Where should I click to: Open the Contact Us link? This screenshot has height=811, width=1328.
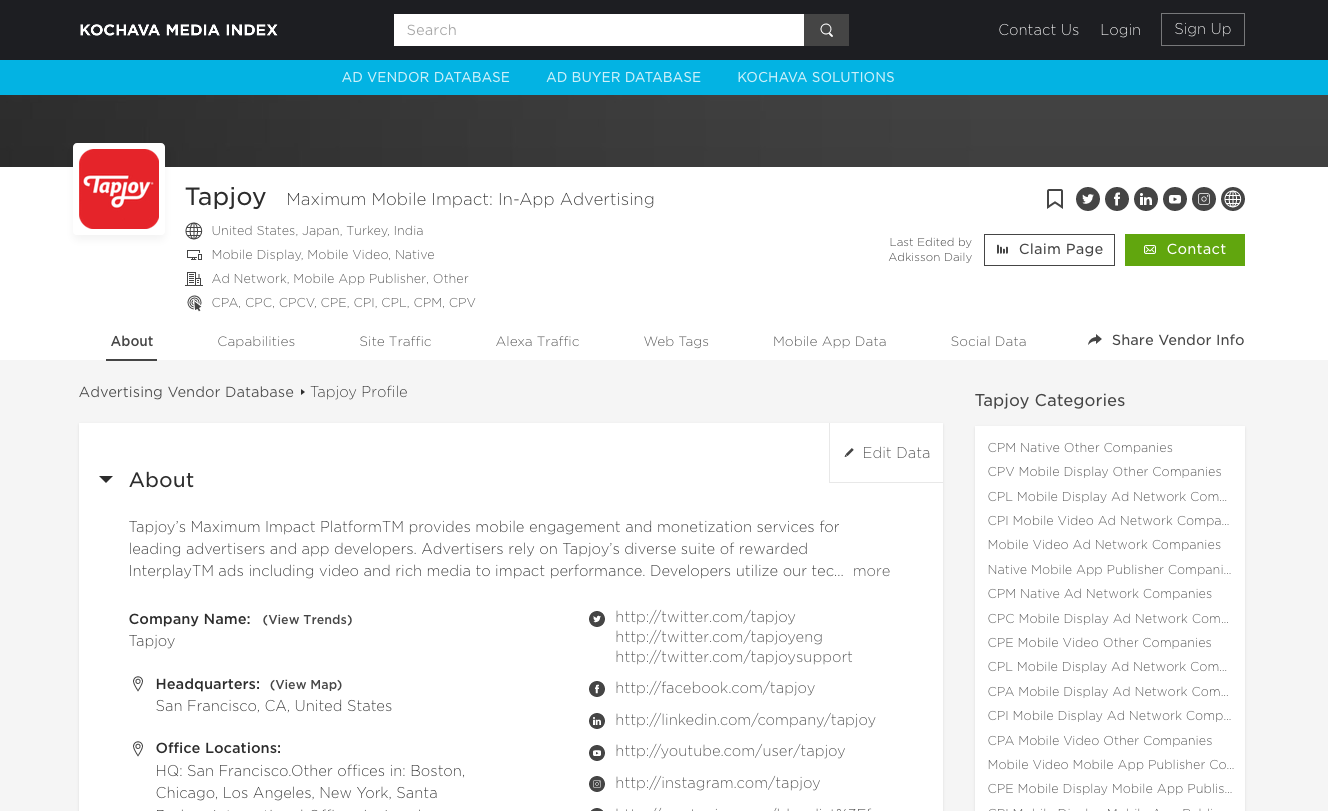pyautogui.click(x=1038, y=30)
